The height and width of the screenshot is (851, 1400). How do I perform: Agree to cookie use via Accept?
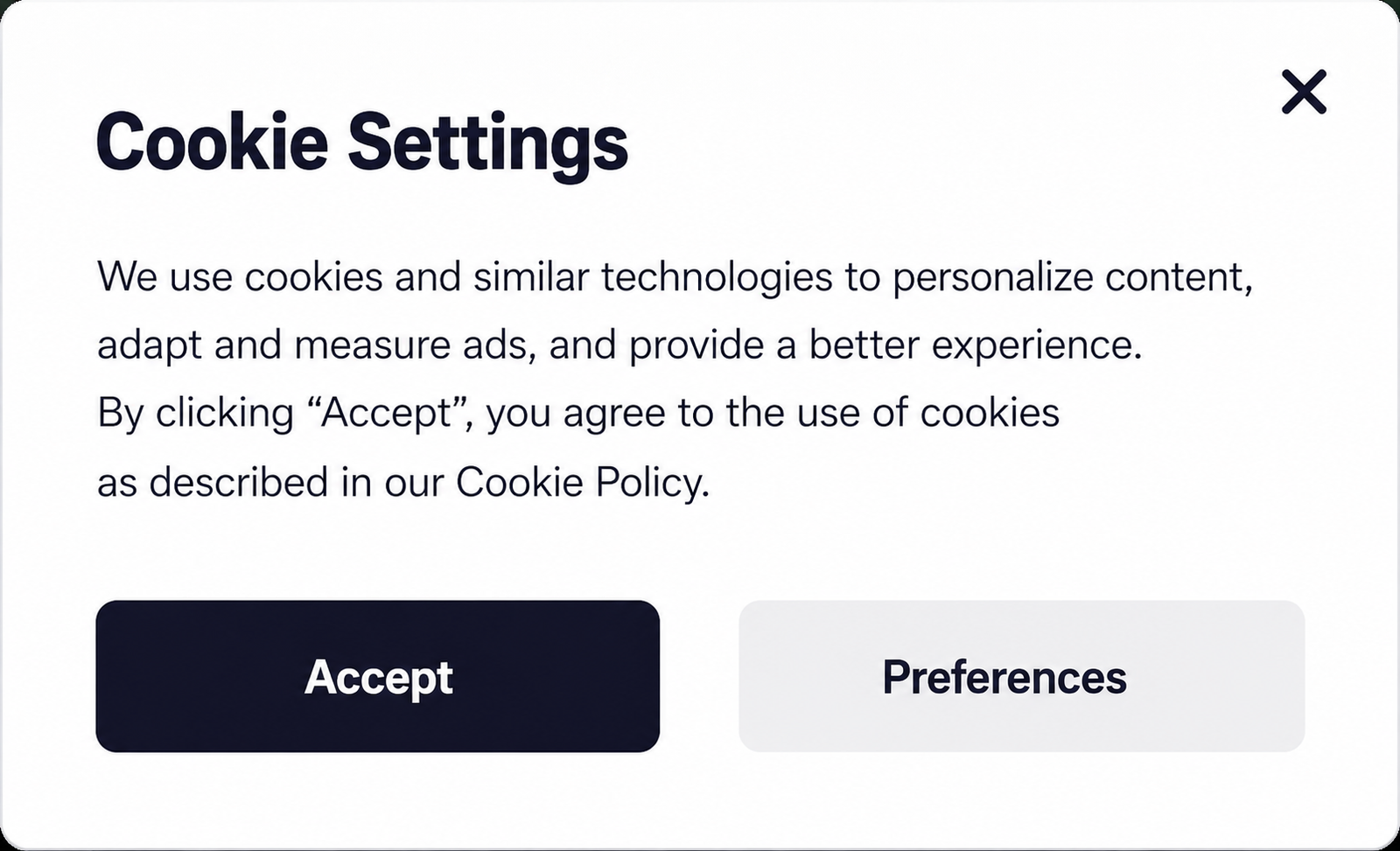tap(377, 676)
